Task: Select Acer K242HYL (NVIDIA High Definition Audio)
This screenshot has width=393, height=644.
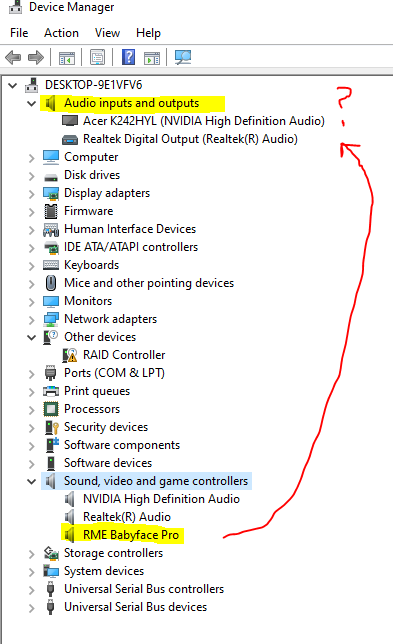Action: tap(204, 121)
